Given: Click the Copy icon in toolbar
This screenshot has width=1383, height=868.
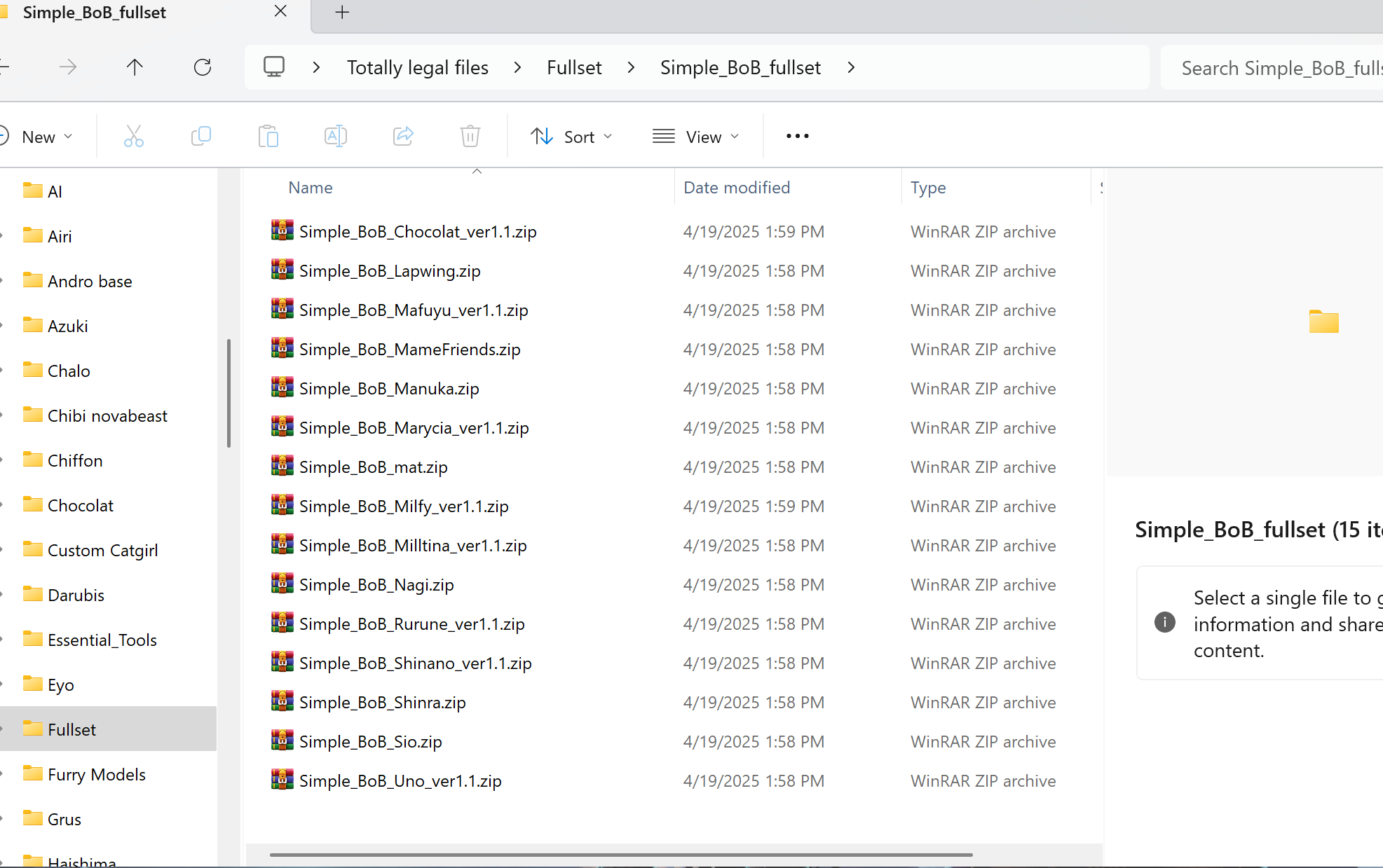Looking at the screenshot, I should (201, 136).
